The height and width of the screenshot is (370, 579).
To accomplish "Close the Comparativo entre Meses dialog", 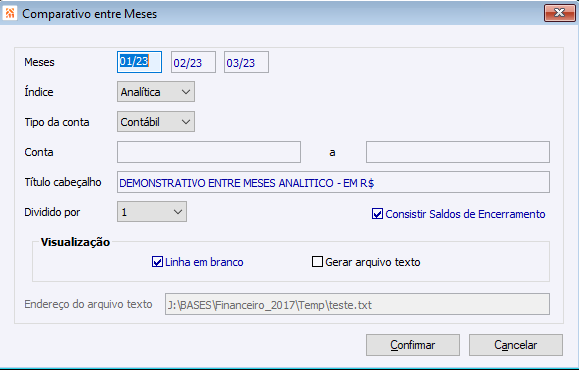I will click(x=559, y=13).
